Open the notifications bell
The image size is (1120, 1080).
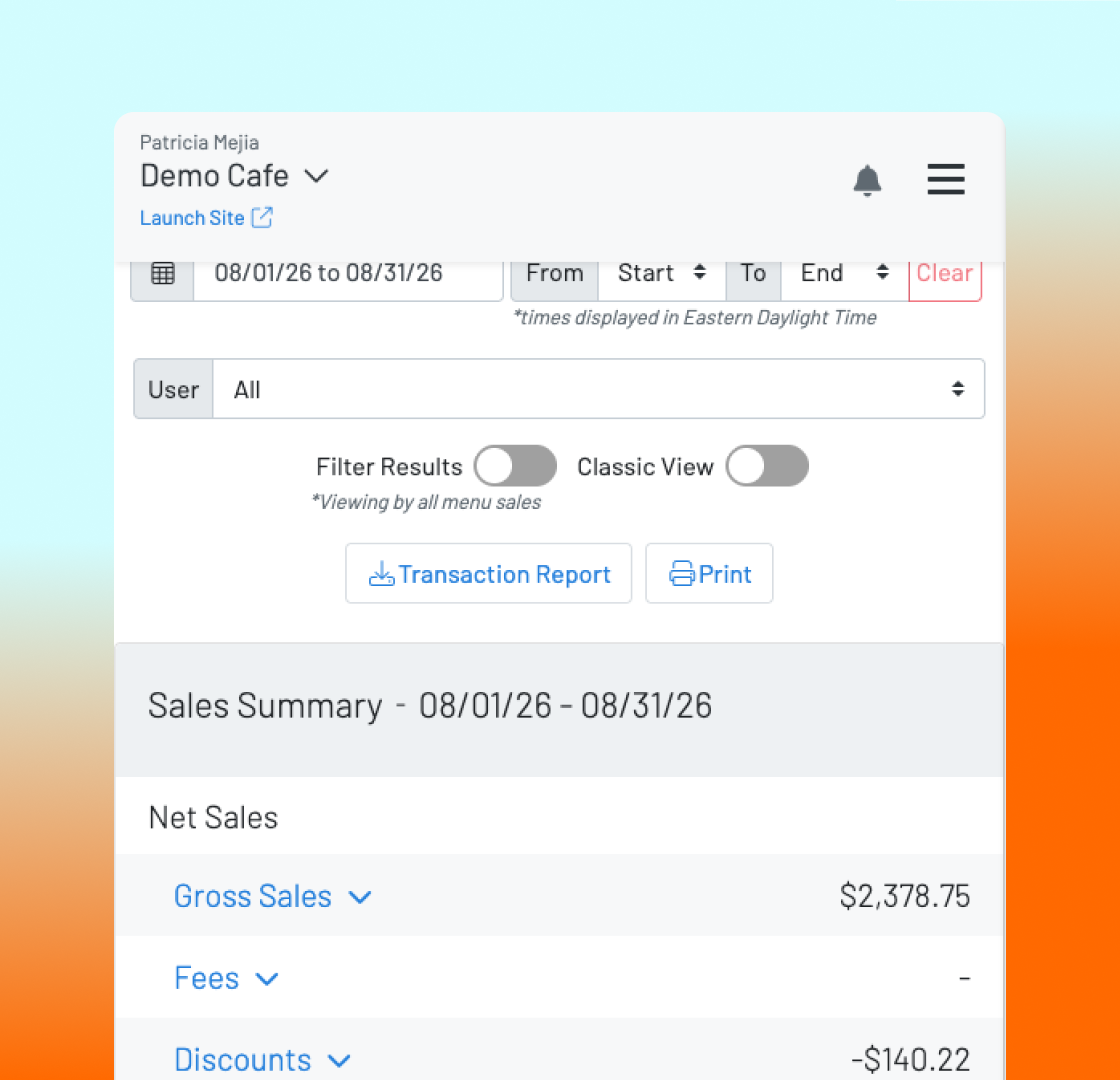[867, 180]
